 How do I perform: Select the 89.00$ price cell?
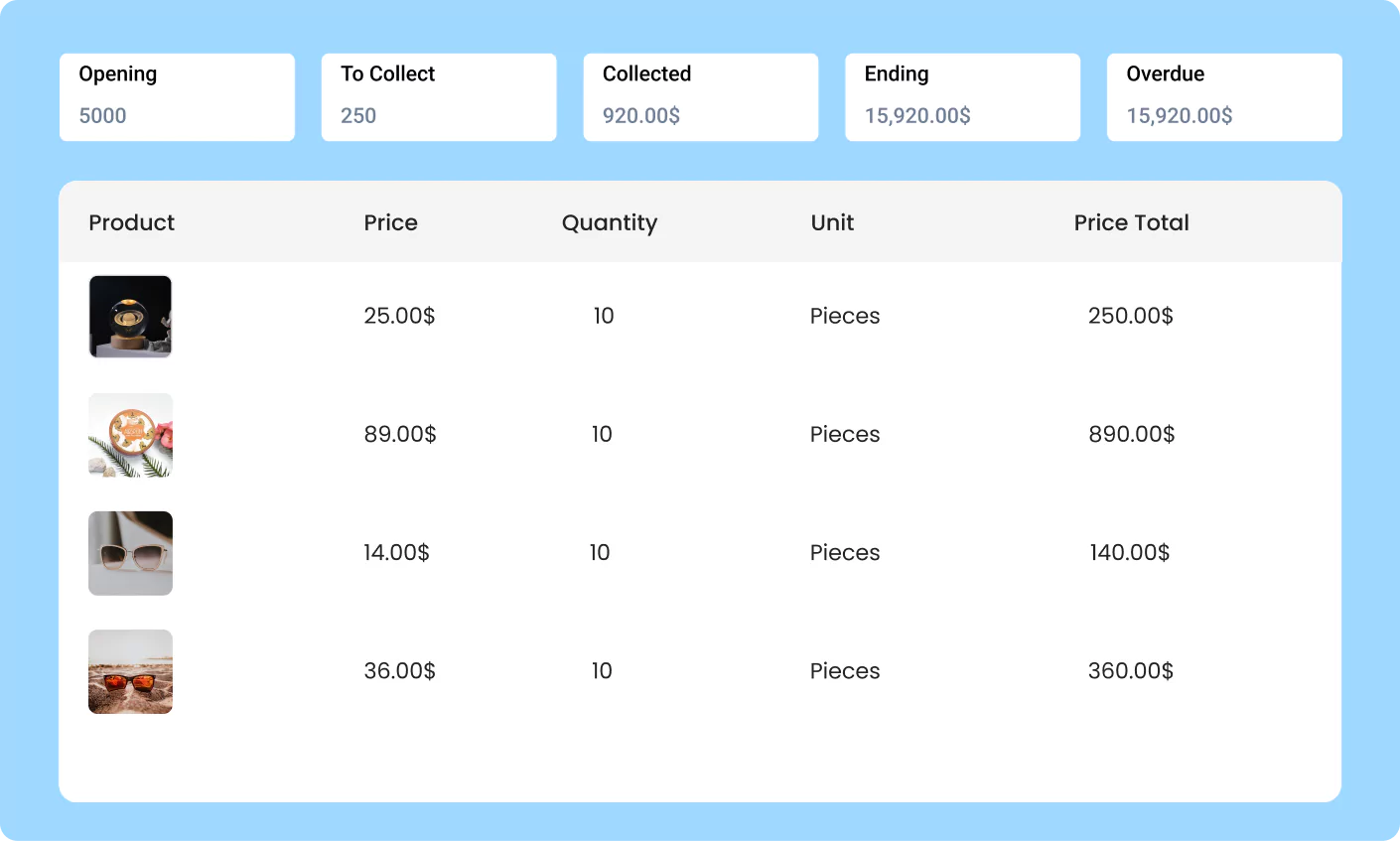400,434
